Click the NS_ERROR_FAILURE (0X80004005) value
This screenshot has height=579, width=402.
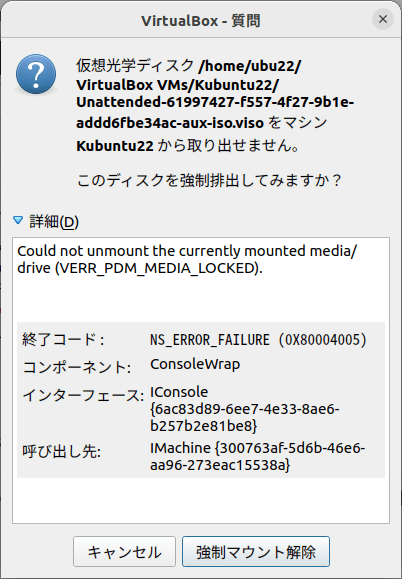tap(258, 340)
